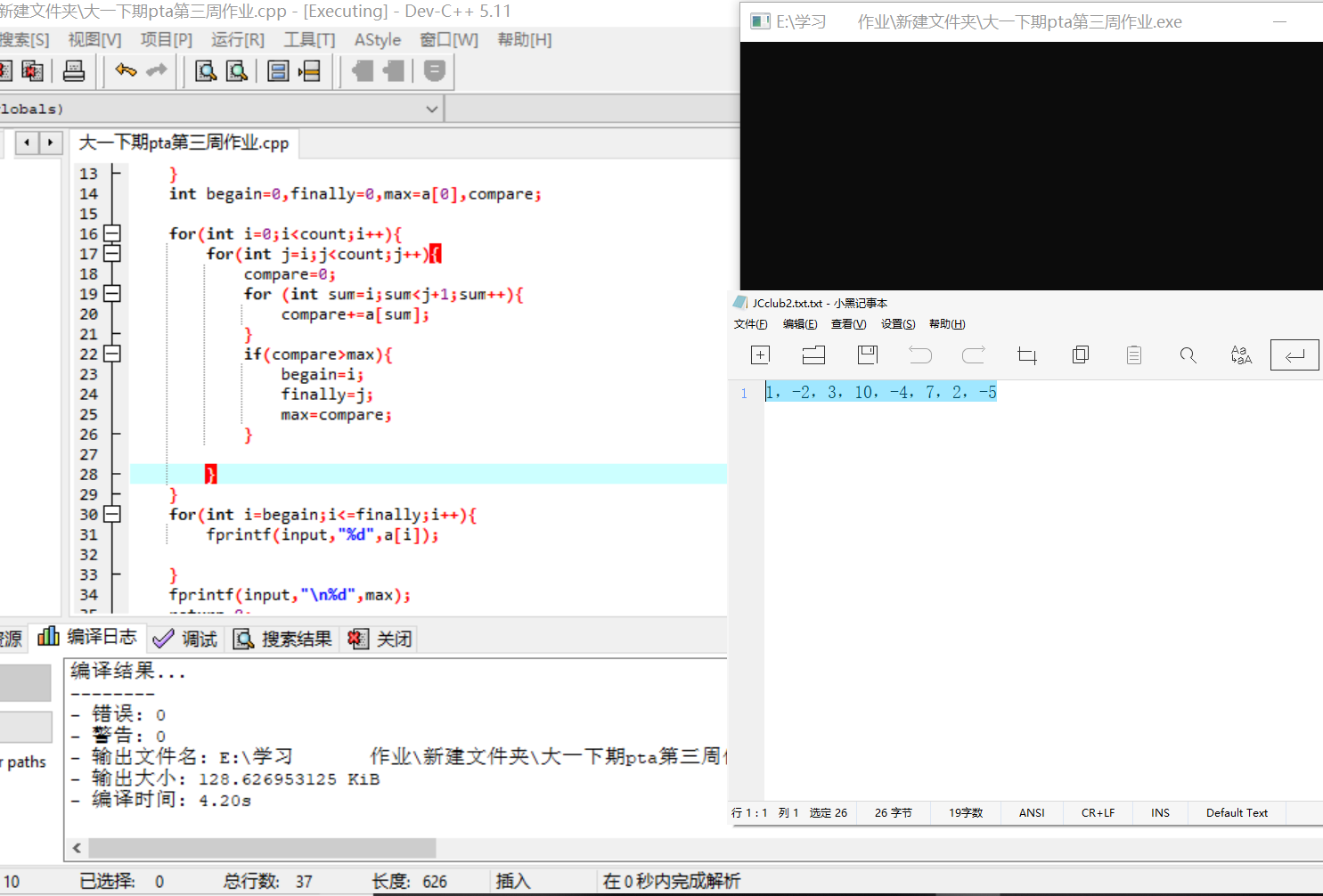Click the cut icon in notepad toolbar

click(x=1027, y=355)
